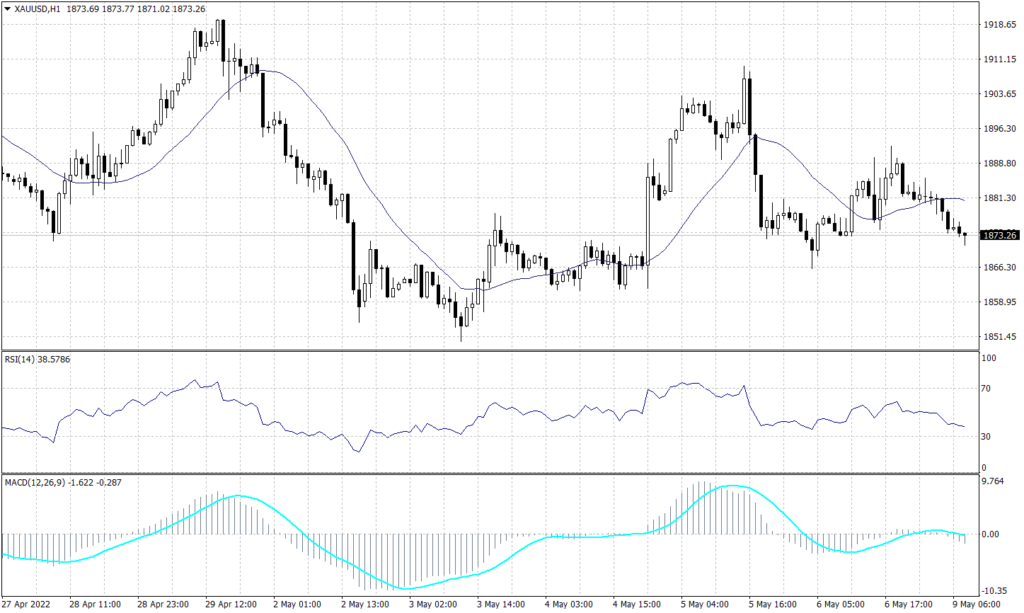Screen dimensions: 1024x613
Task: Toggle selection of the RSI indicator pane
Action: pyautogui.click(x=500, y=410)
